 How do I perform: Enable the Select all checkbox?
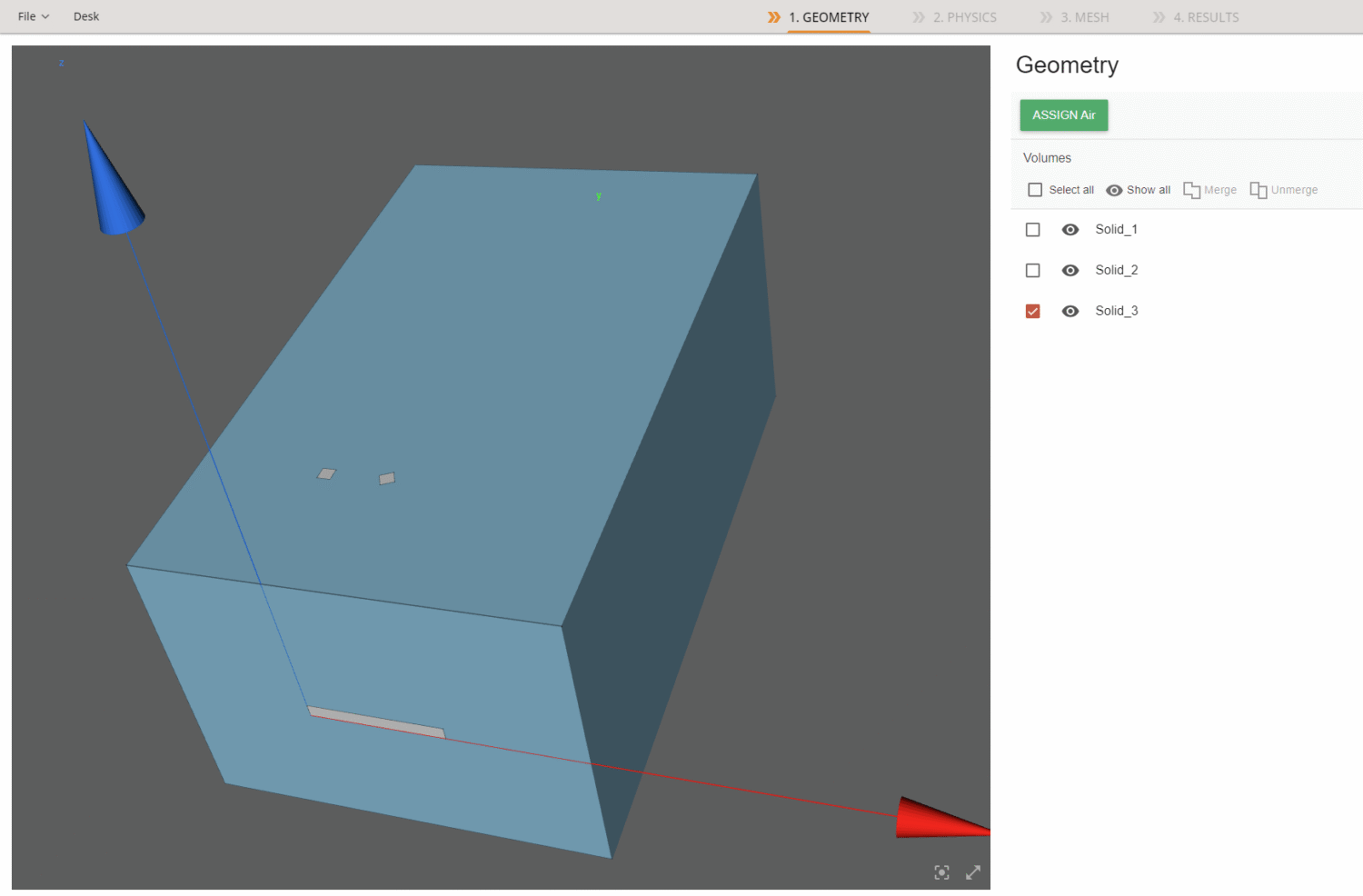coord(1035,189)
